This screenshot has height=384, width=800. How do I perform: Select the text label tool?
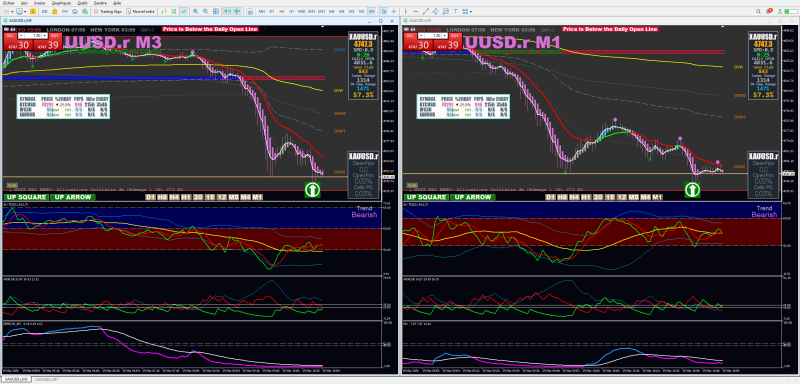pos(456,11)
